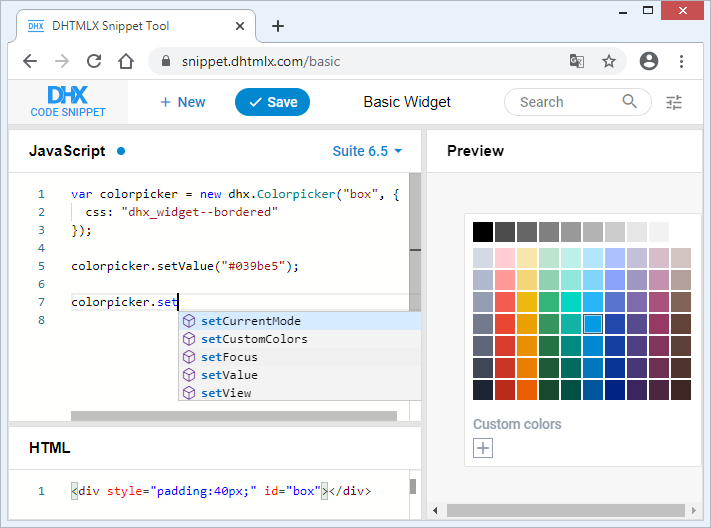Pick the light pink swatch in second row

(x=505, y=258)
